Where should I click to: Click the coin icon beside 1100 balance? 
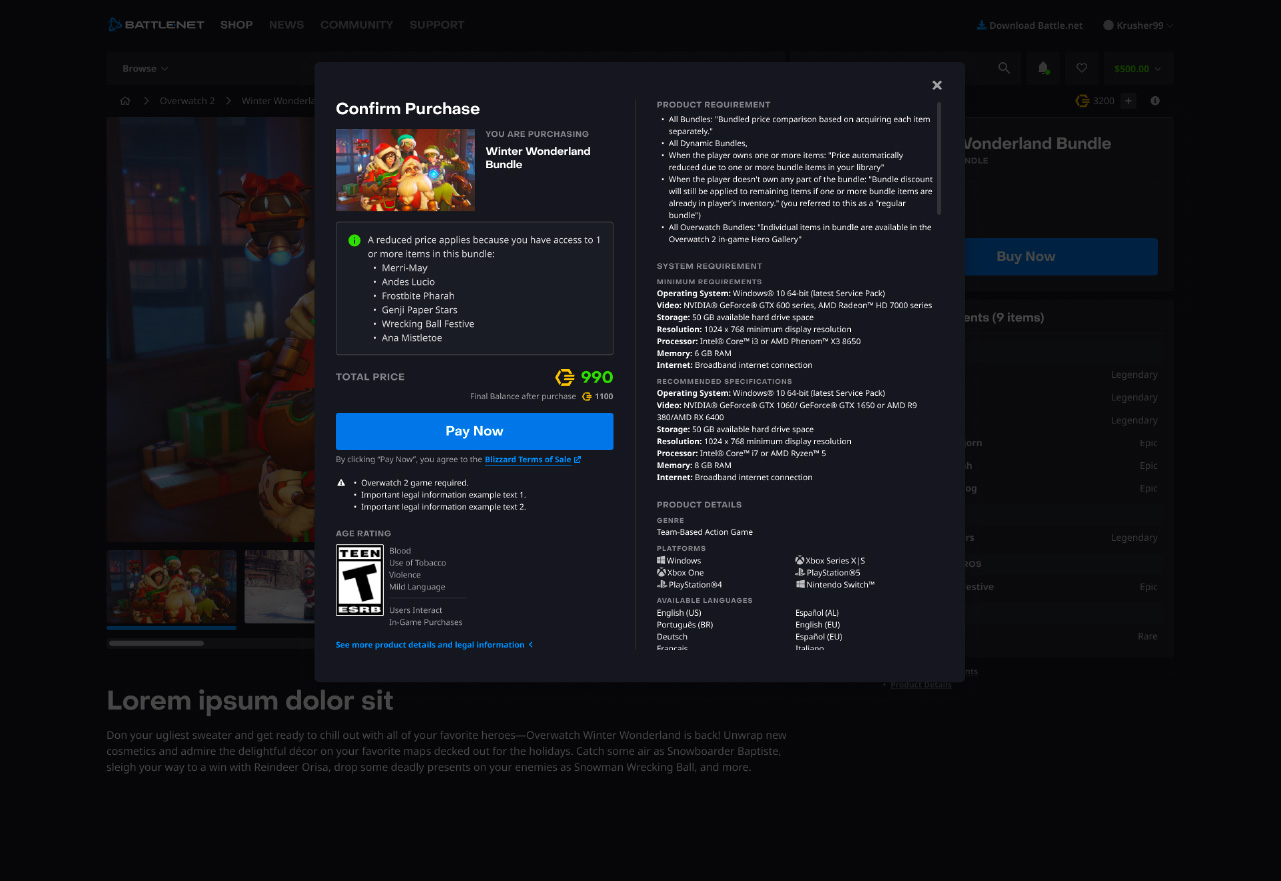587,397
